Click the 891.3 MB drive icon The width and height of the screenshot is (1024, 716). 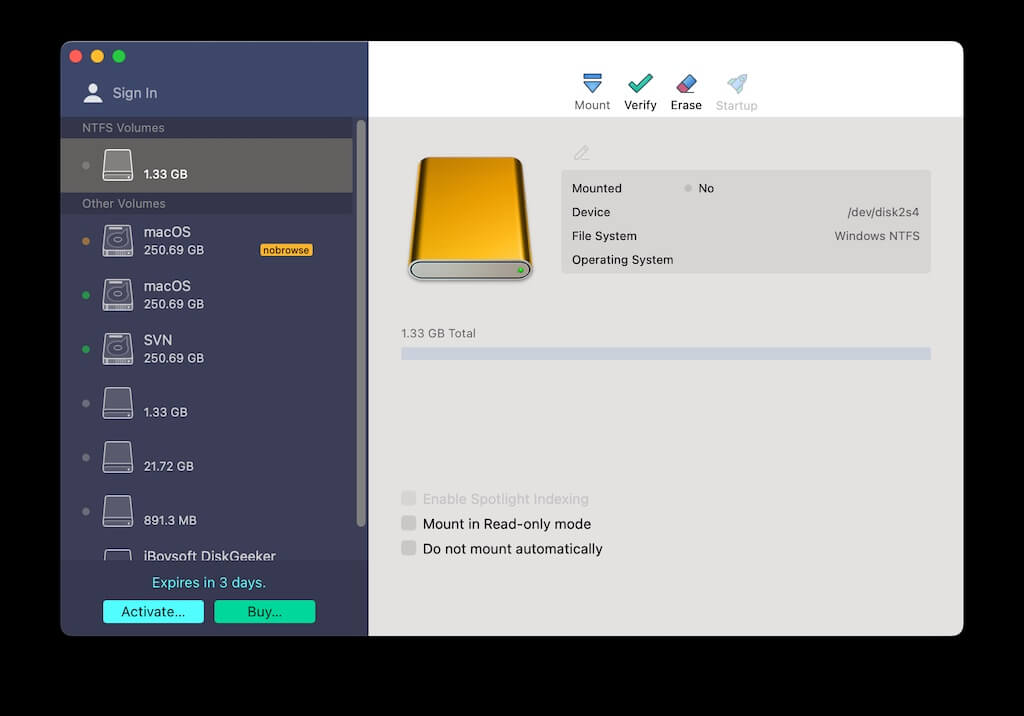point(118,512)
